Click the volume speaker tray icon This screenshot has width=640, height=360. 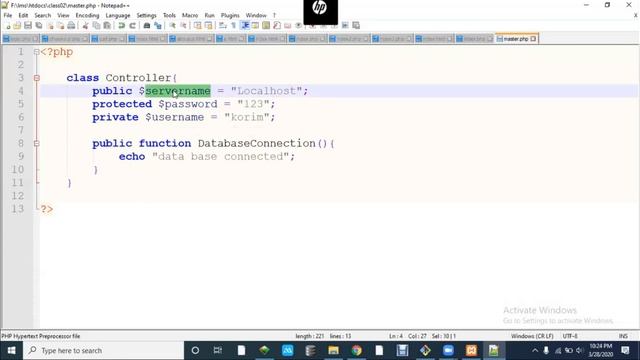pyautogui.click(x=579, y=351)
